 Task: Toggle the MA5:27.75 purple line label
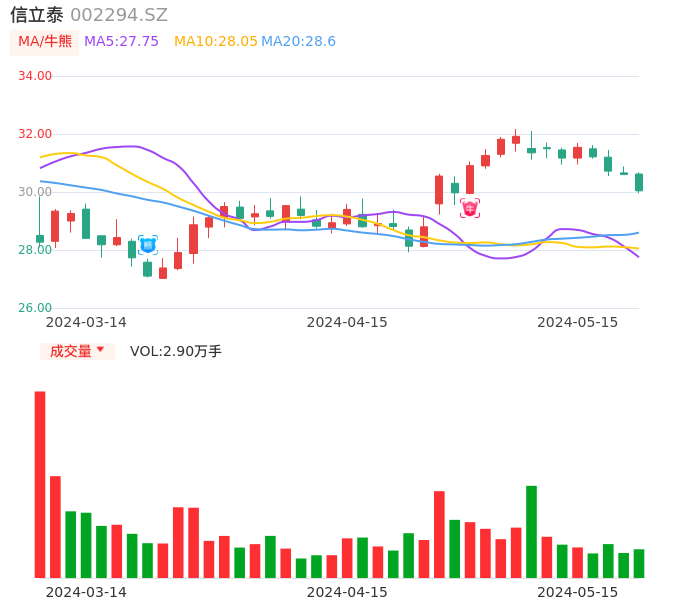[x=121, y=42]
